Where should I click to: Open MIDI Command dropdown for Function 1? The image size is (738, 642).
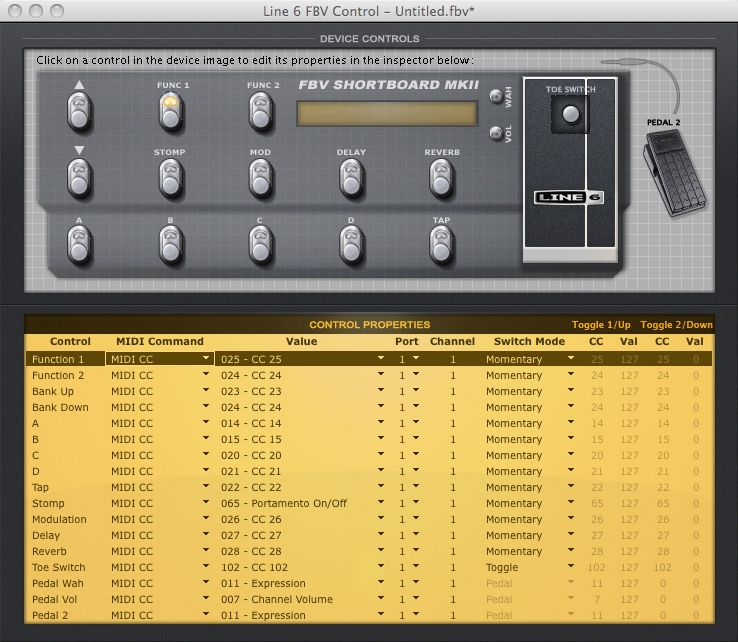tap(206, 359)
